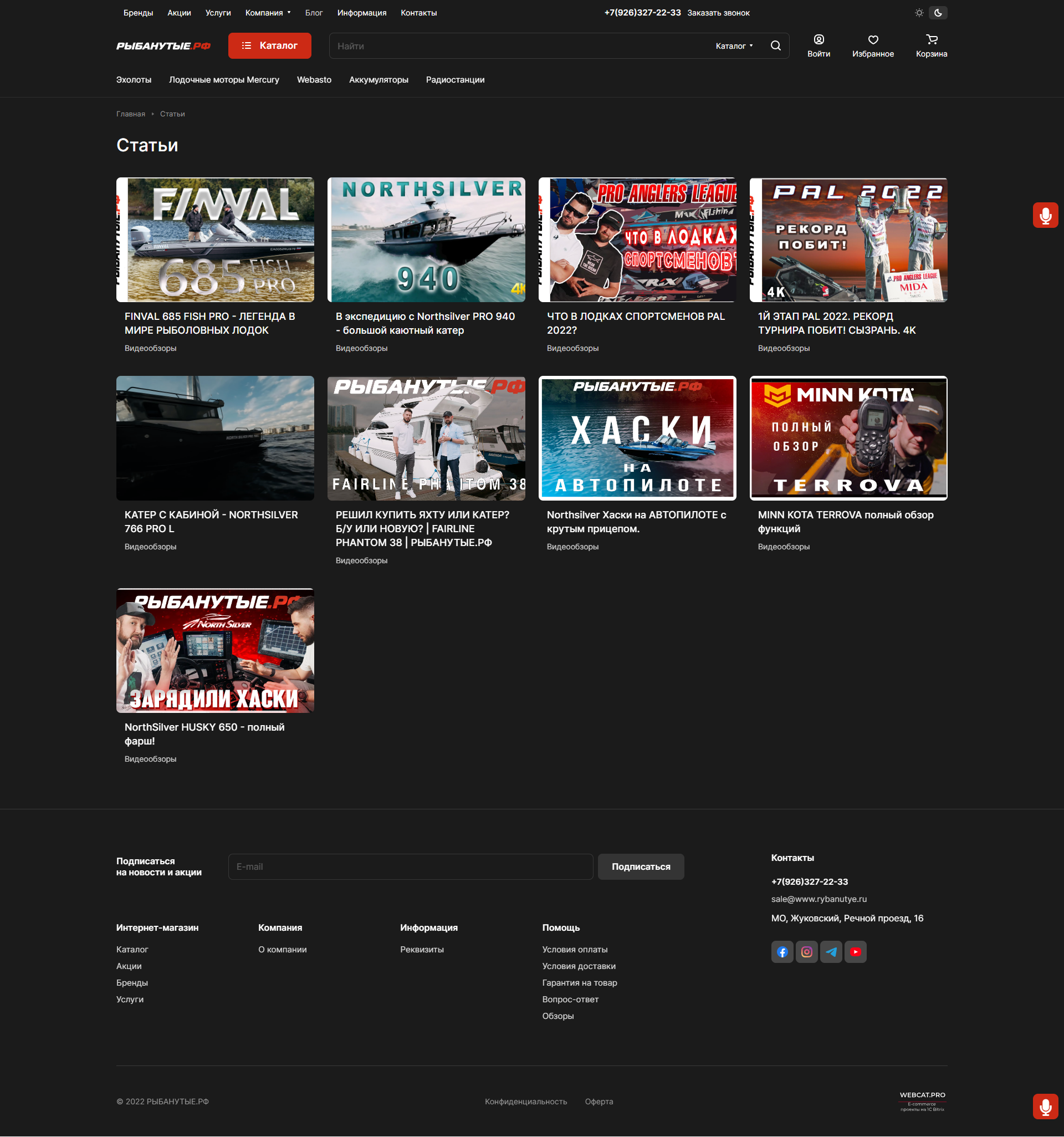Open the YouTube social icon

(855, 952)
